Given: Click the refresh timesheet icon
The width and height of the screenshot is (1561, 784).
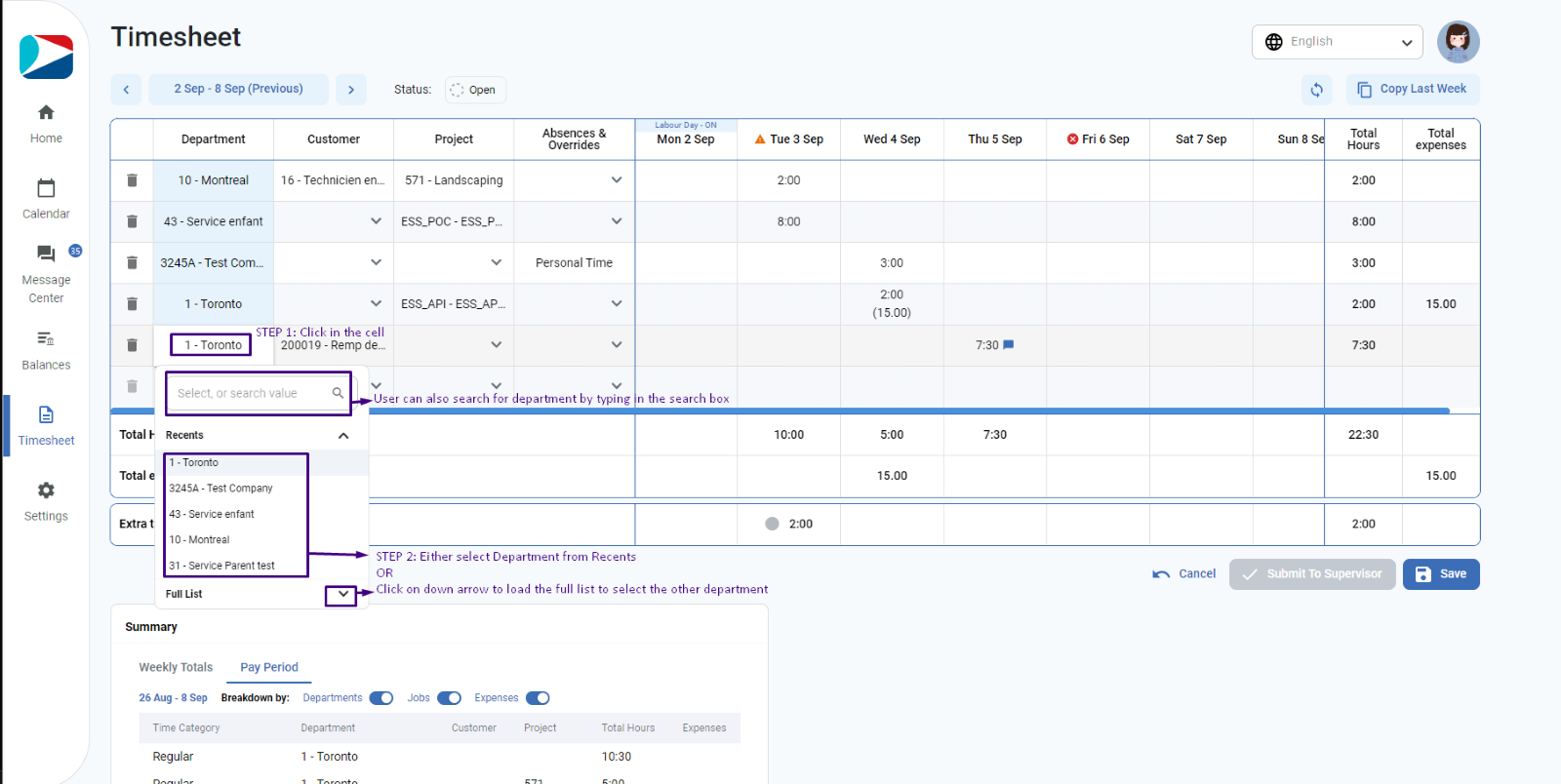Looking at the screenshot, I should click(x=1317, y=90).
